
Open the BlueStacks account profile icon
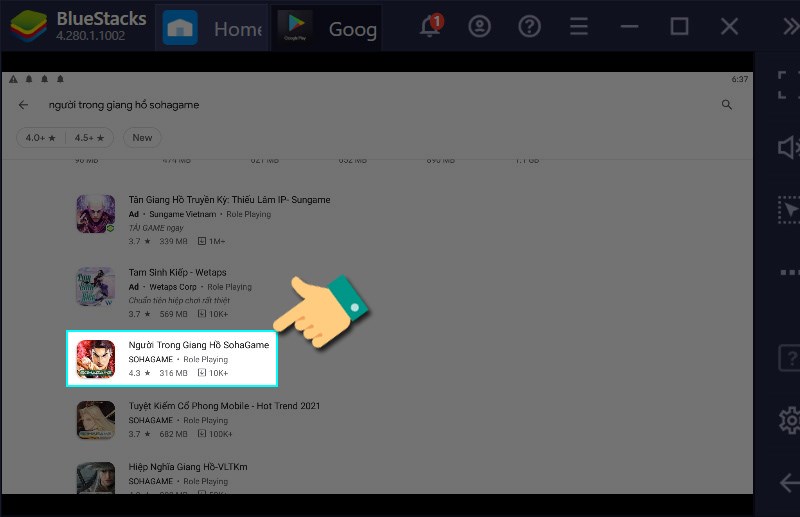click(x=479, y=26)
